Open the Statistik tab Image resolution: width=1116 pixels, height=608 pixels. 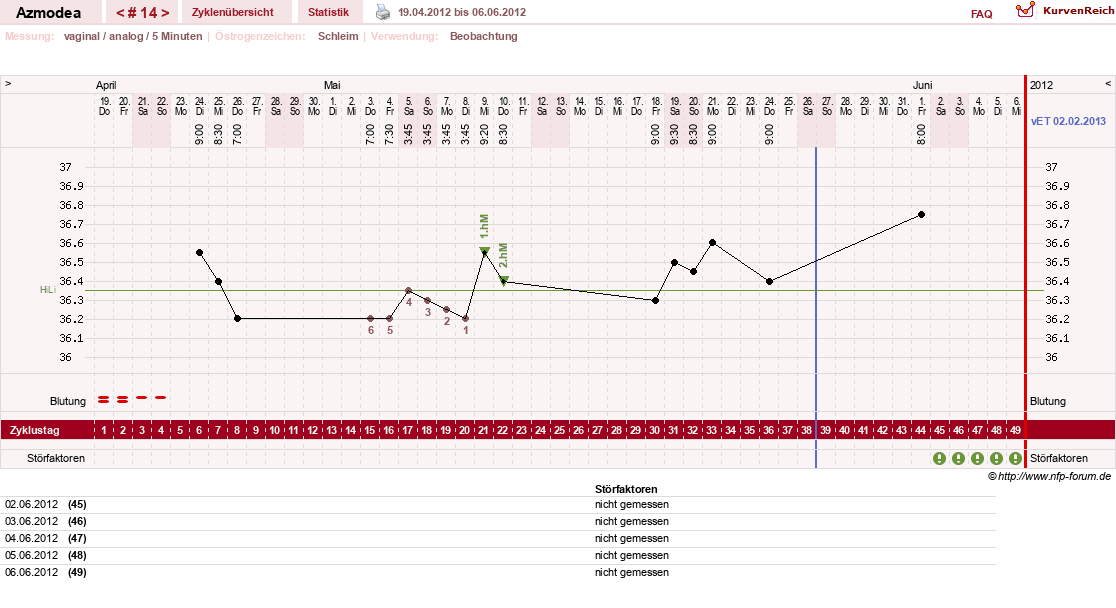(328, 12)
